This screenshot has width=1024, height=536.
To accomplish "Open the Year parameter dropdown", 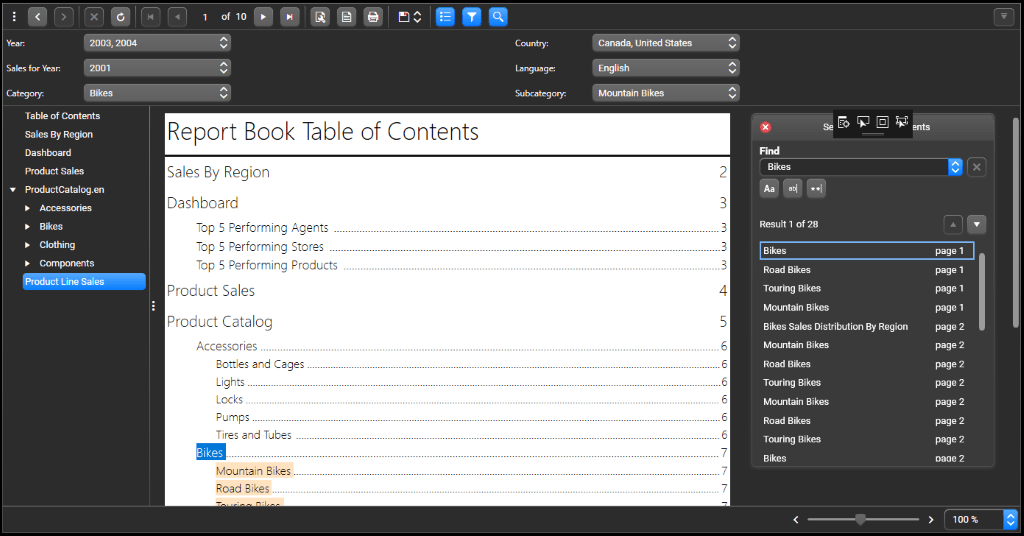I will point(157,43).
